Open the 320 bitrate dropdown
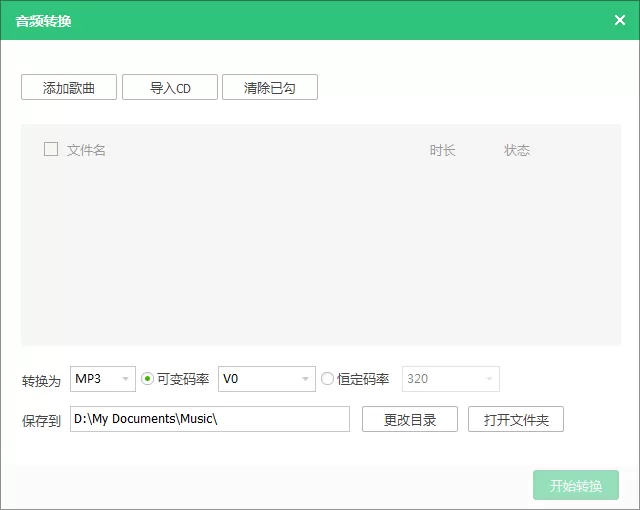Screen dimensions: 640x510 coord(451,379)
